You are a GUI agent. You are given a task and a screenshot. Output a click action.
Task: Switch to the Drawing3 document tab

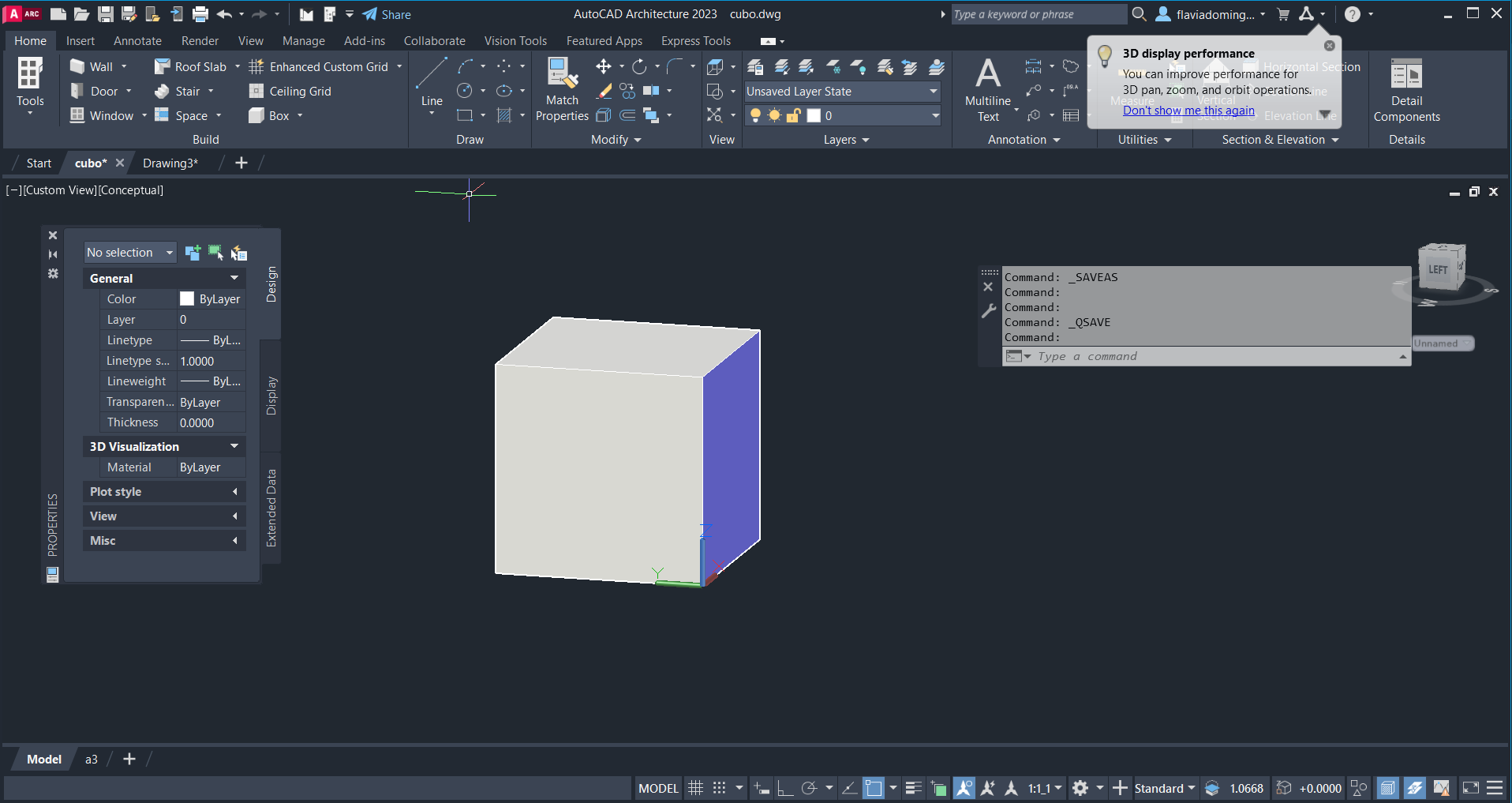[170, 163]
